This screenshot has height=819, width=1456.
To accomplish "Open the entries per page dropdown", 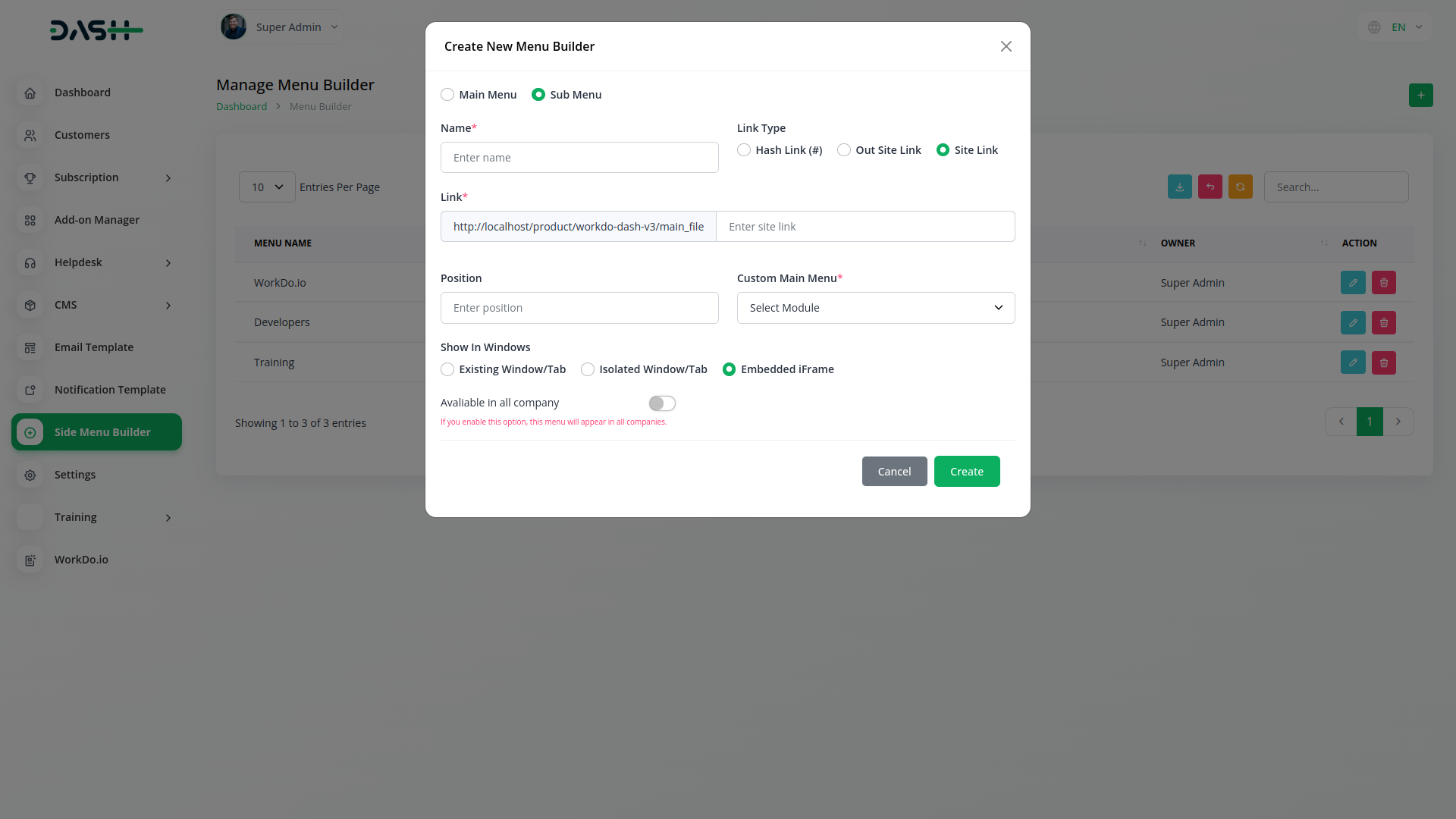I will [x=267, y=187].
